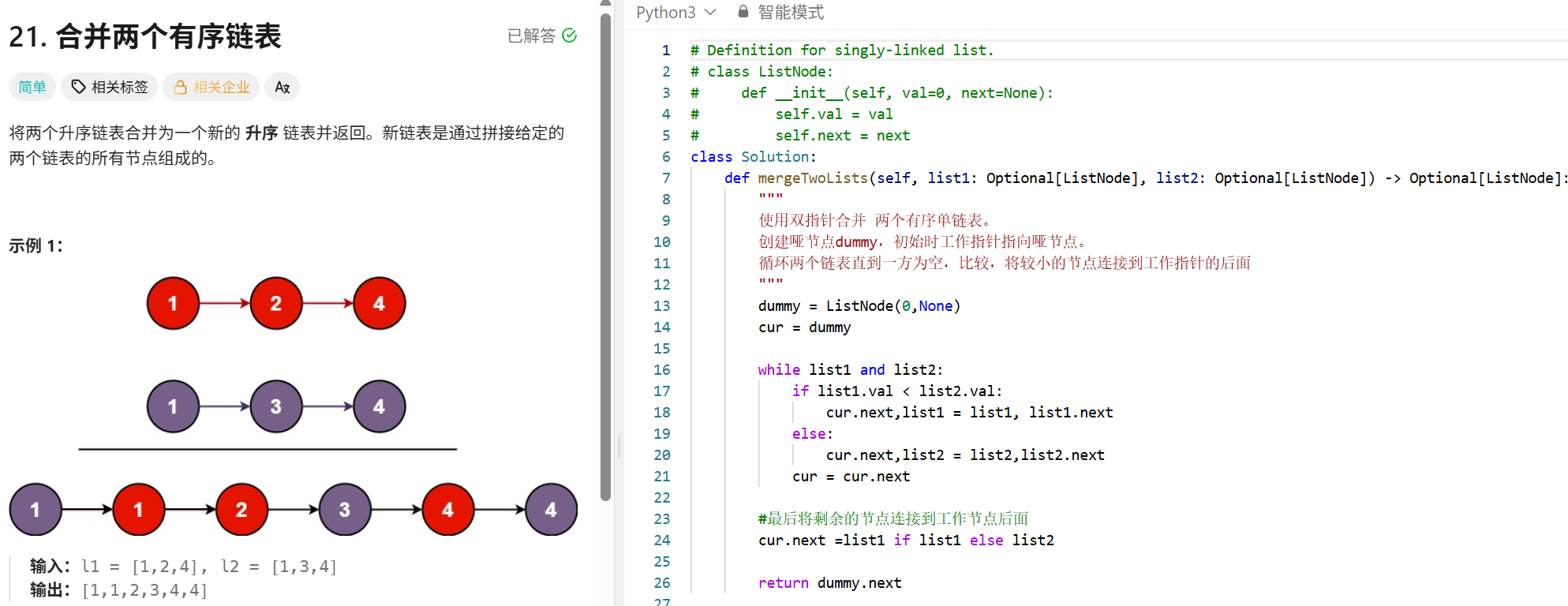Click '# Definition for singly-linked list.' comment
The height and width of the screenshot is (606, 1568).
842,50
